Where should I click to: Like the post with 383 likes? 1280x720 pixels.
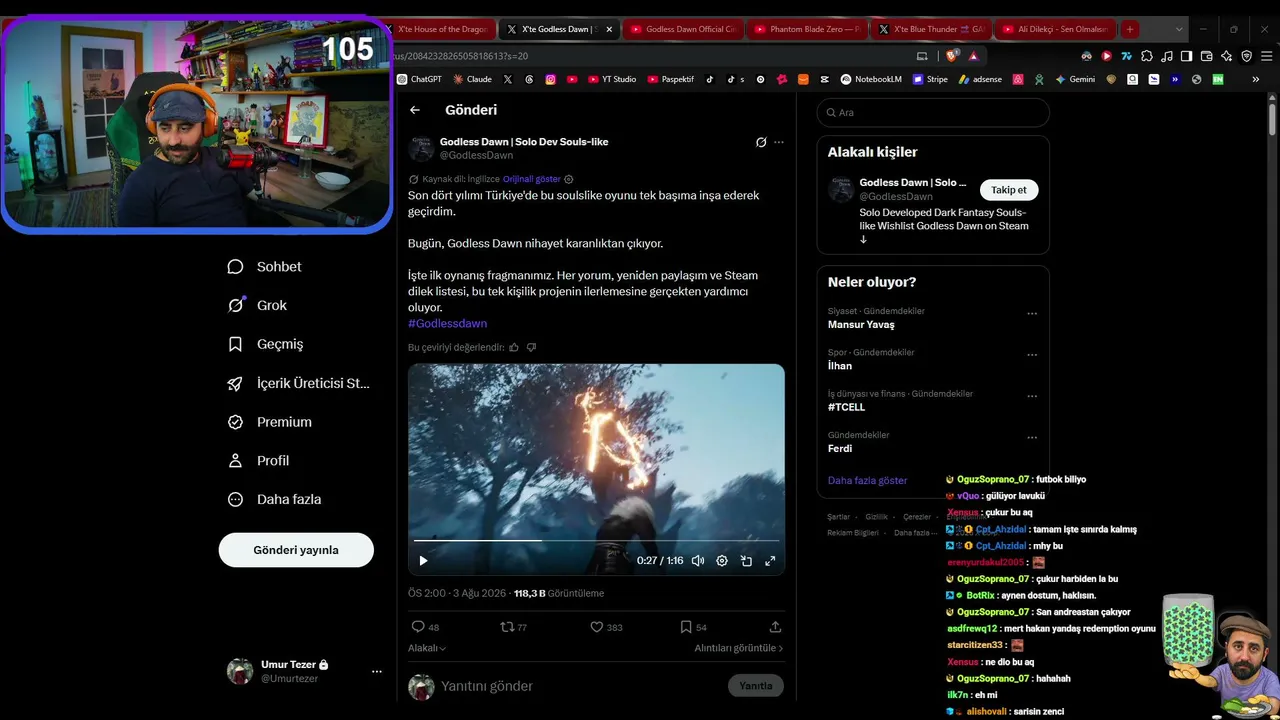click(x=596, y=627)
